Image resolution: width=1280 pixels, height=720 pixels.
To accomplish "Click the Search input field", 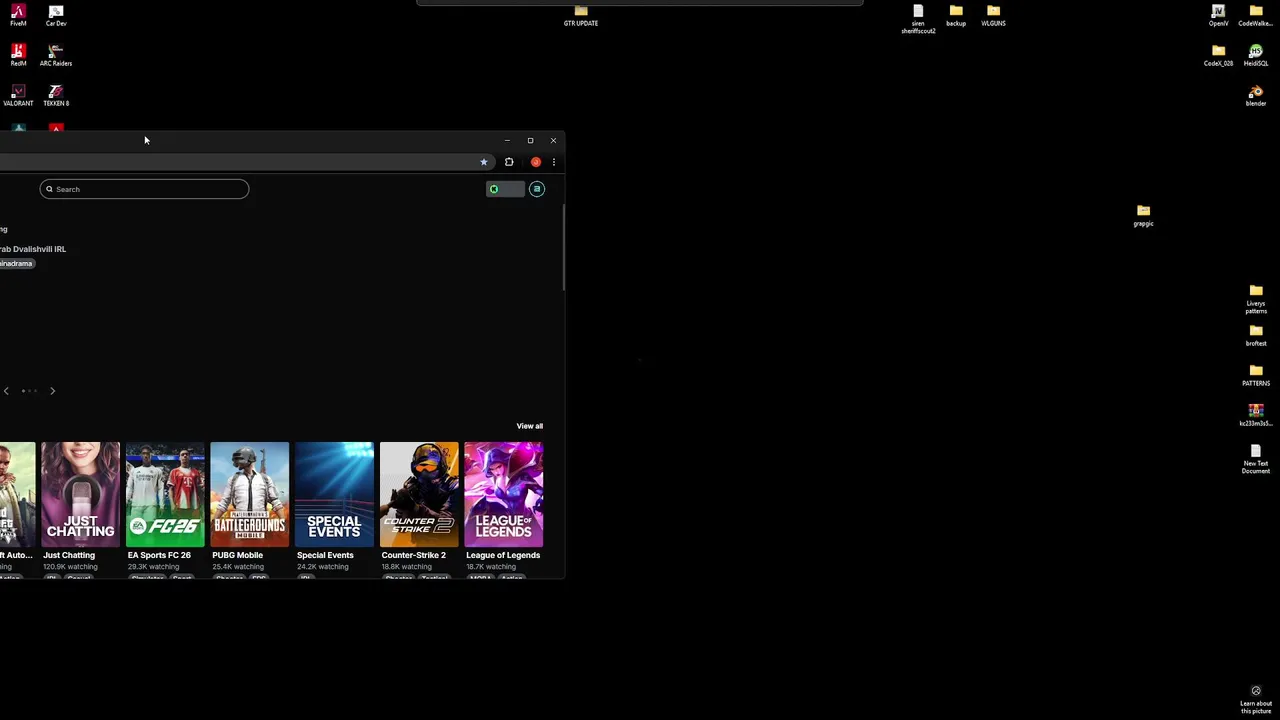I will pos(144,189).
